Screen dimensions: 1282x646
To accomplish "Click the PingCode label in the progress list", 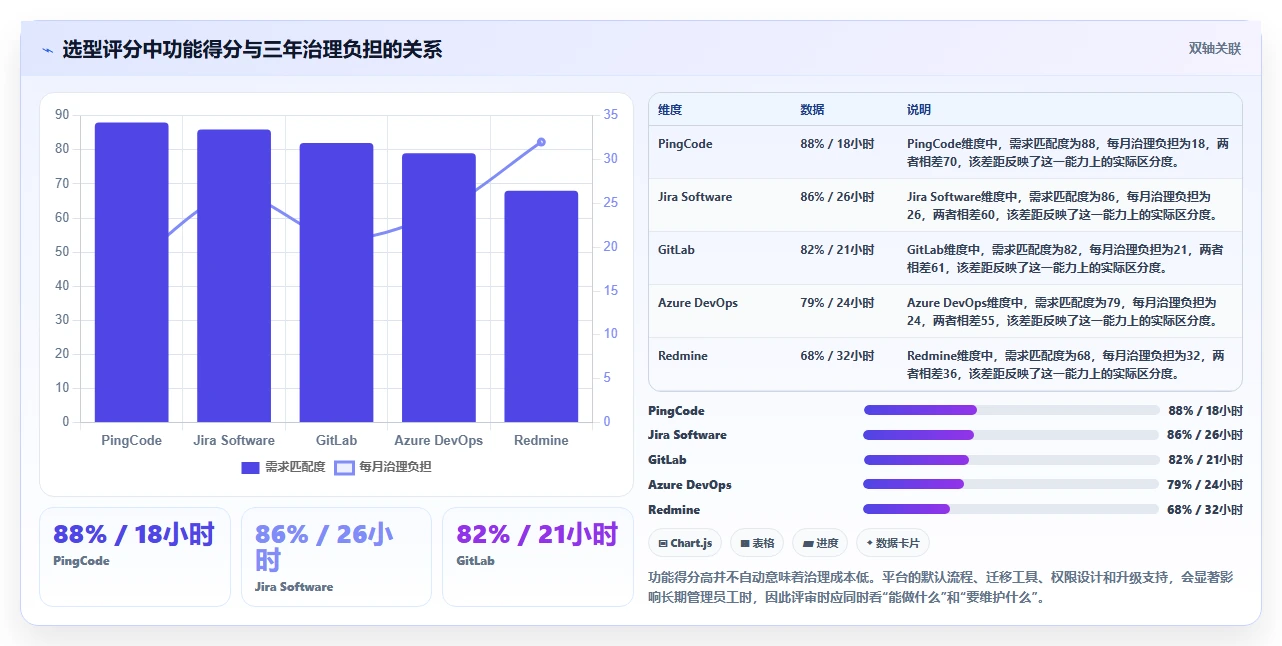I will tap(676, 411).
